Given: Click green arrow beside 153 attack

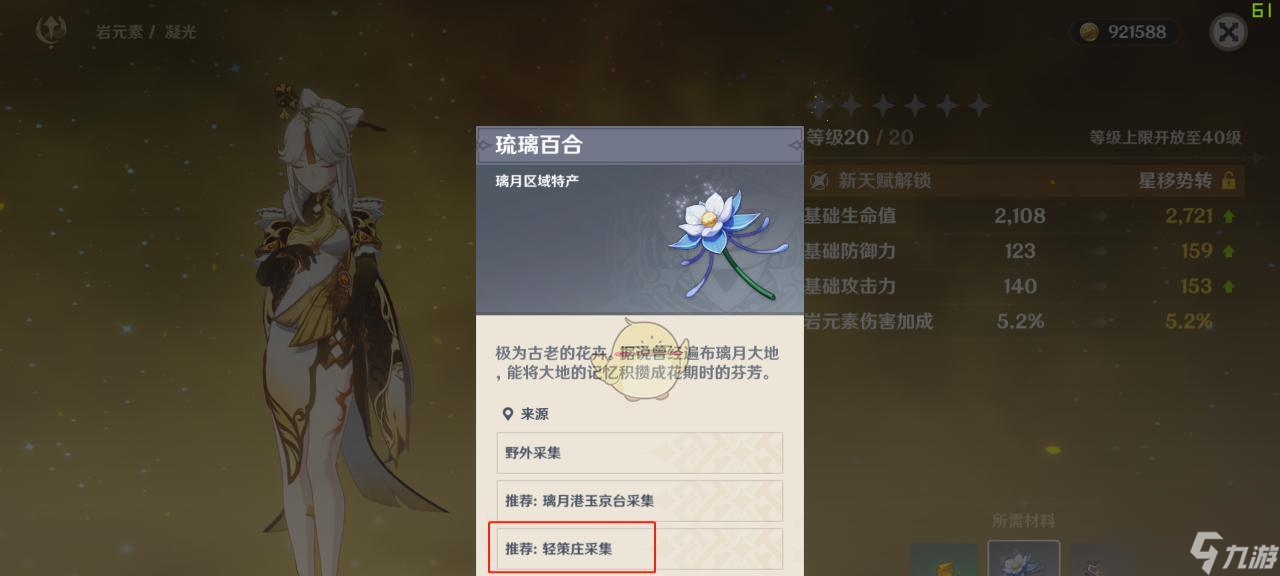Looking at the screenshot, I should (x=1229, y=286).
